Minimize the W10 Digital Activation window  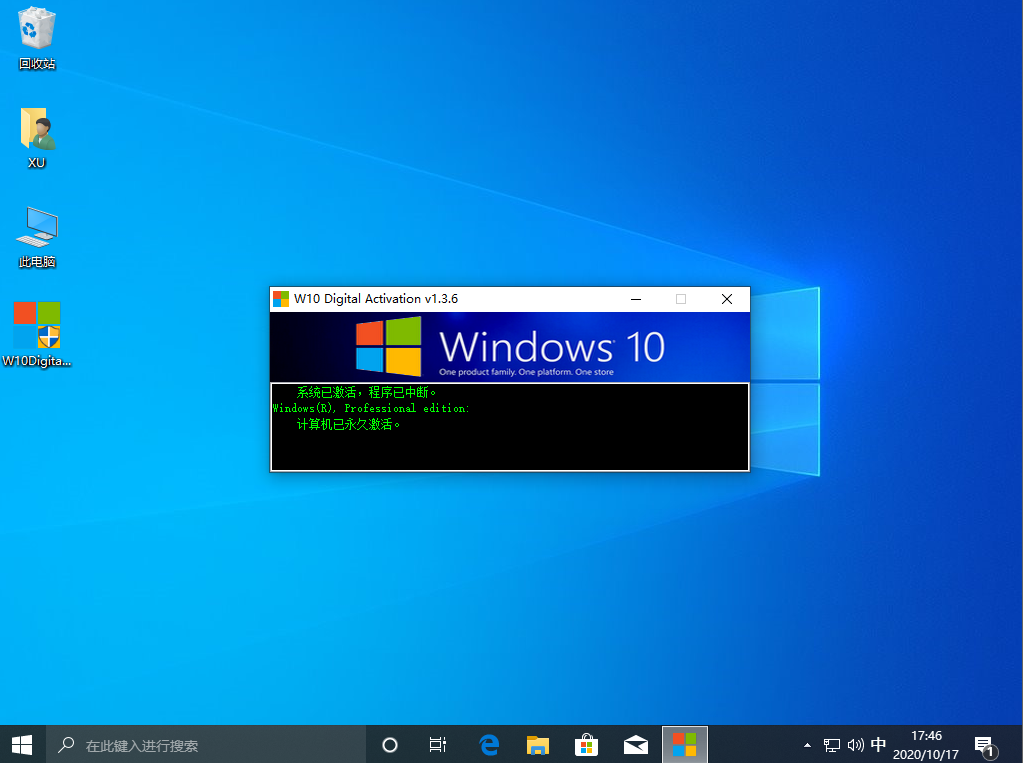(635, 298)
